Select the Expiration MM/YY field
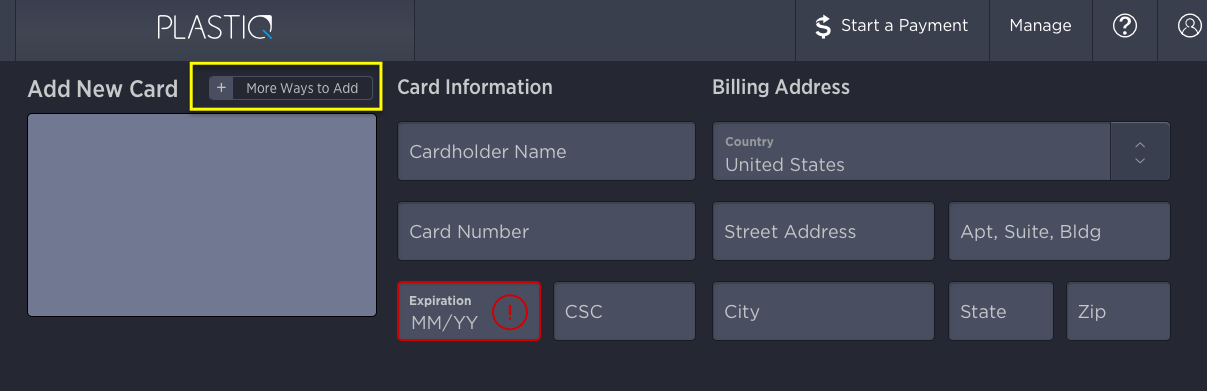 point(469,311)
